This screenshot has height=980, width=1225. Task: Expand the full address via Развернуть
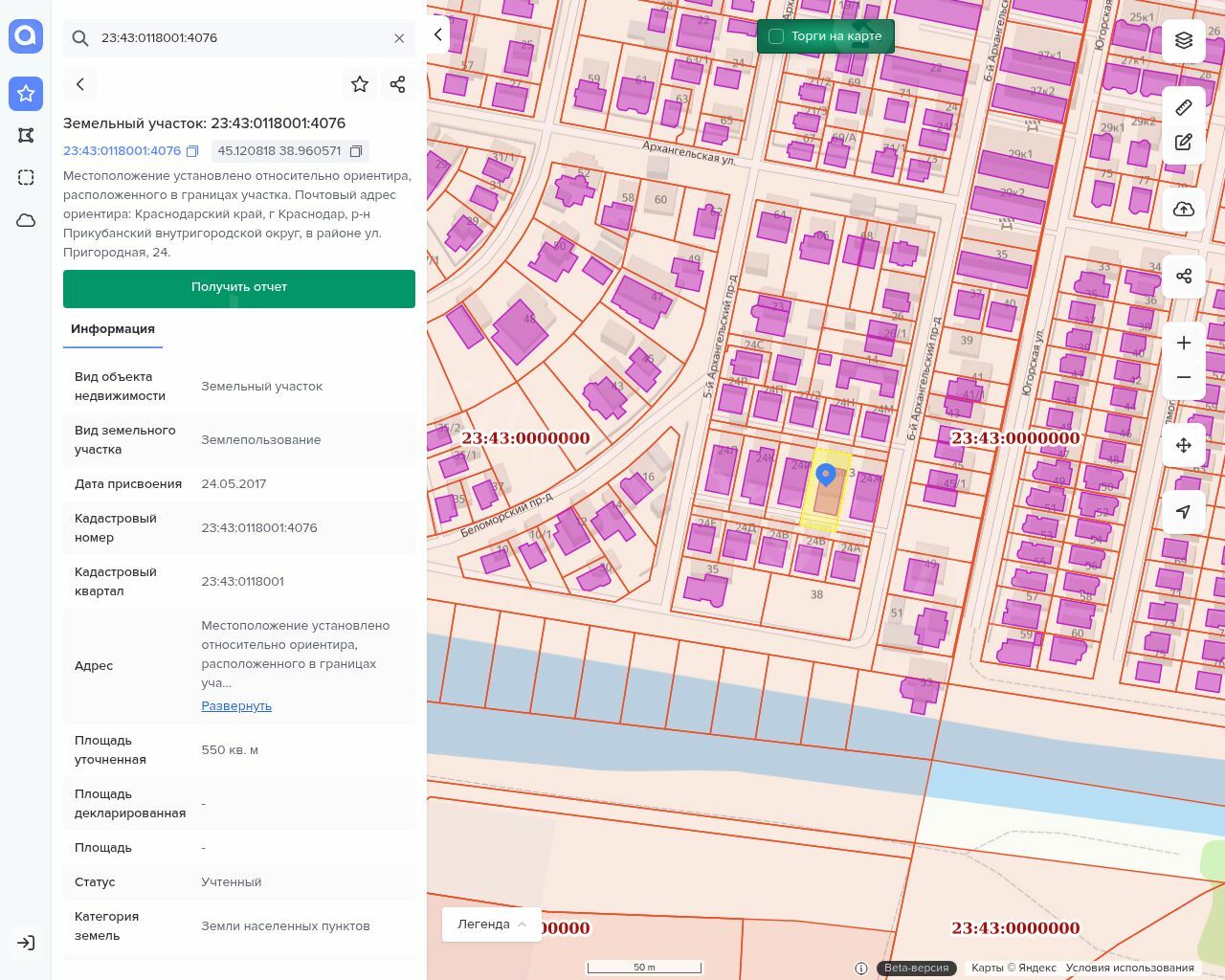[x=236, y=706]
